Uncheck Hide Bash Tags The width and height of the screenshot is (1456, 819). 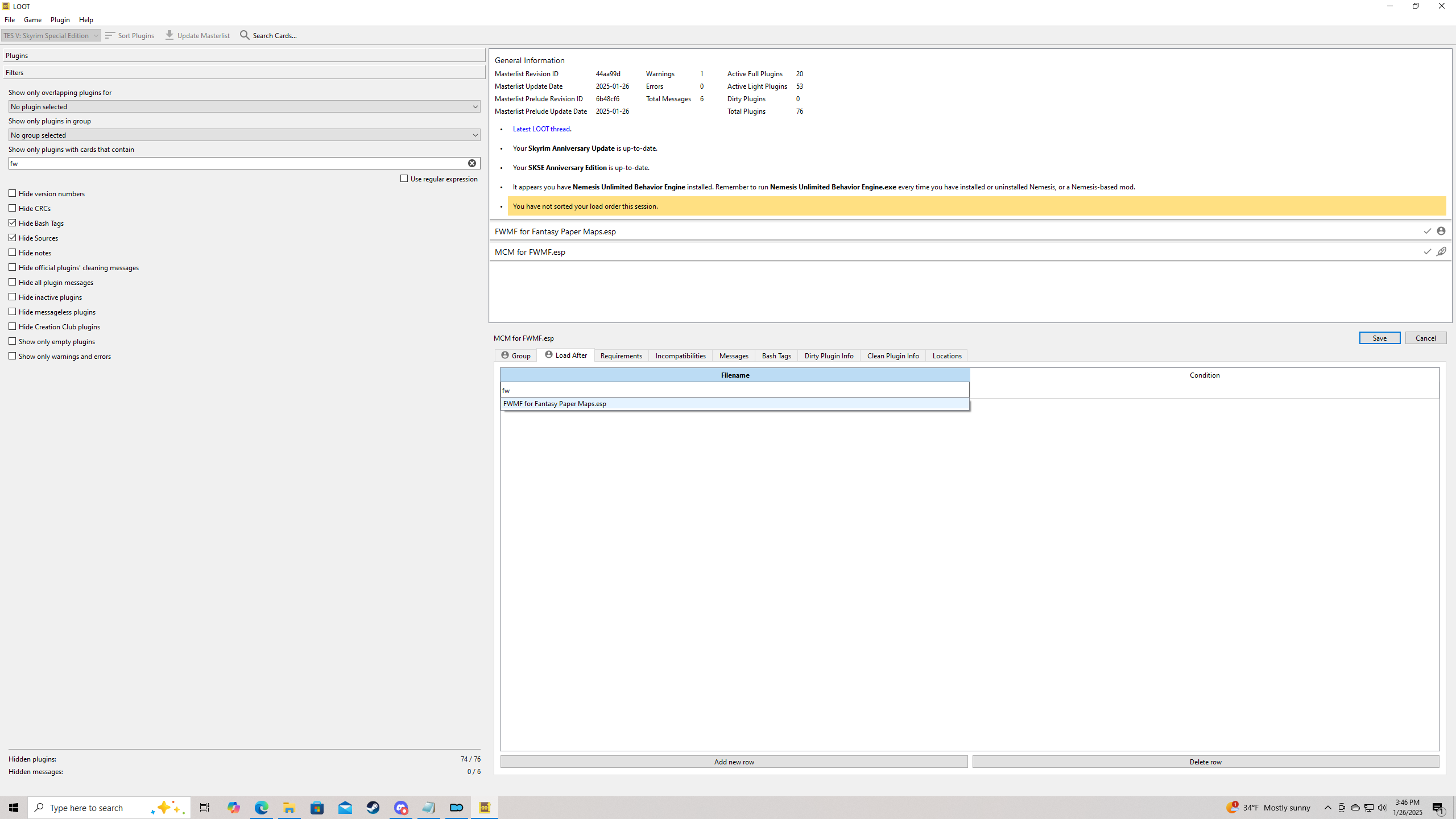pos(13,223)
